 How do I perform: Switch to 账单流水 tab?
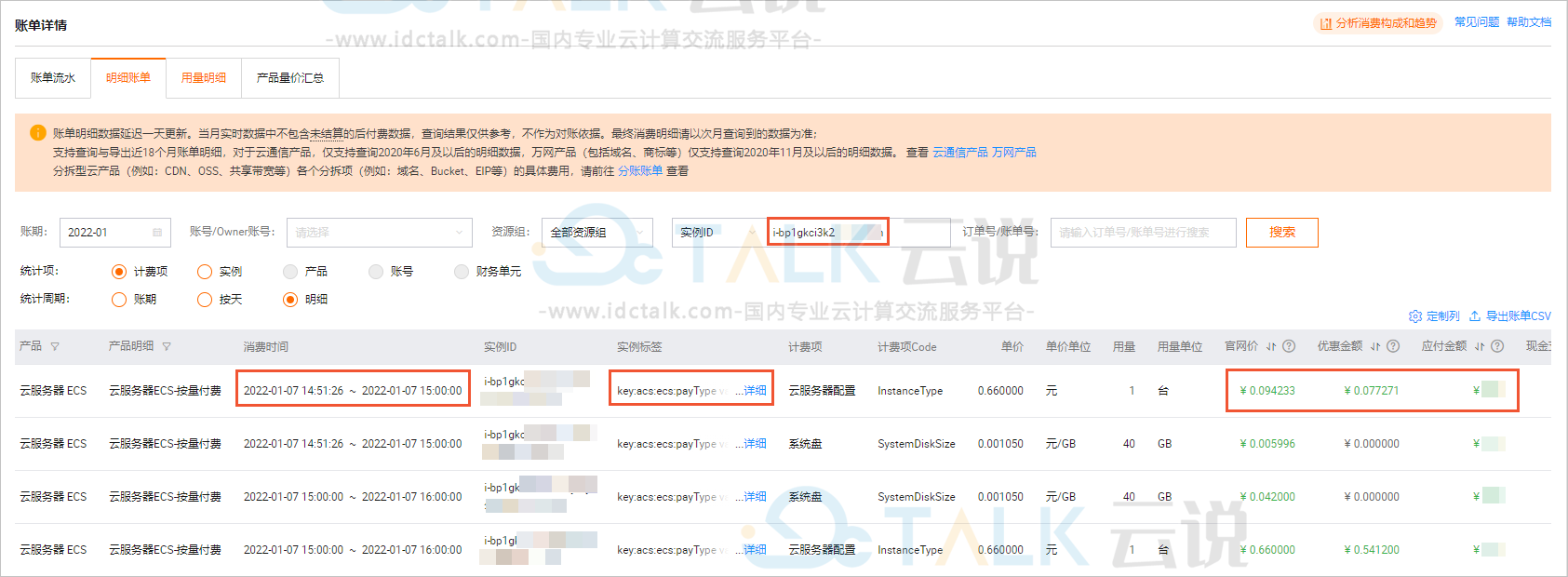(x=53, y=78)
